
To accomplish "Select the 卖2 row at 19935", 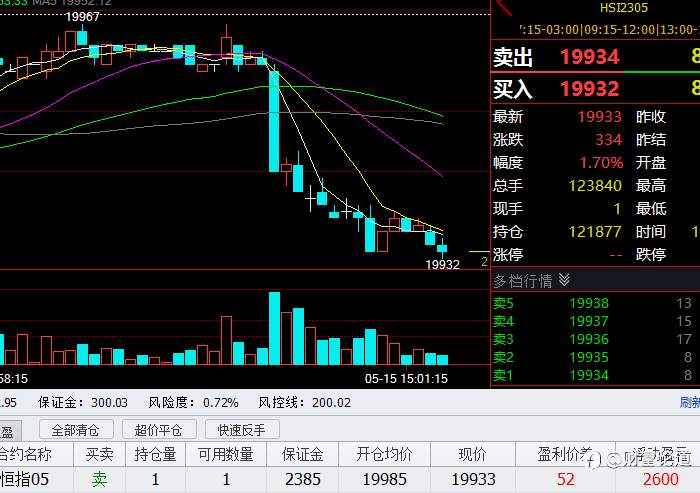I will 595,357.
